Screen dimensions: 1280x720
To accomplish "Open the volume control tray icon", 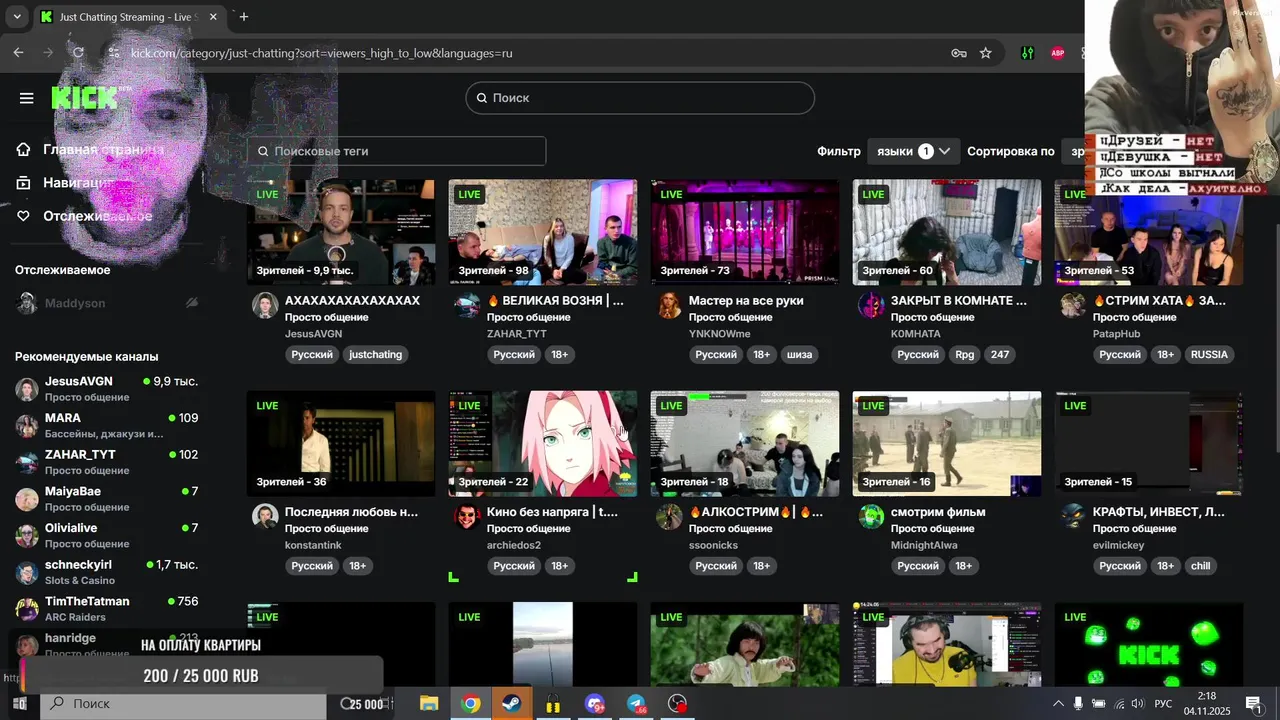I will coord(1137,704).
